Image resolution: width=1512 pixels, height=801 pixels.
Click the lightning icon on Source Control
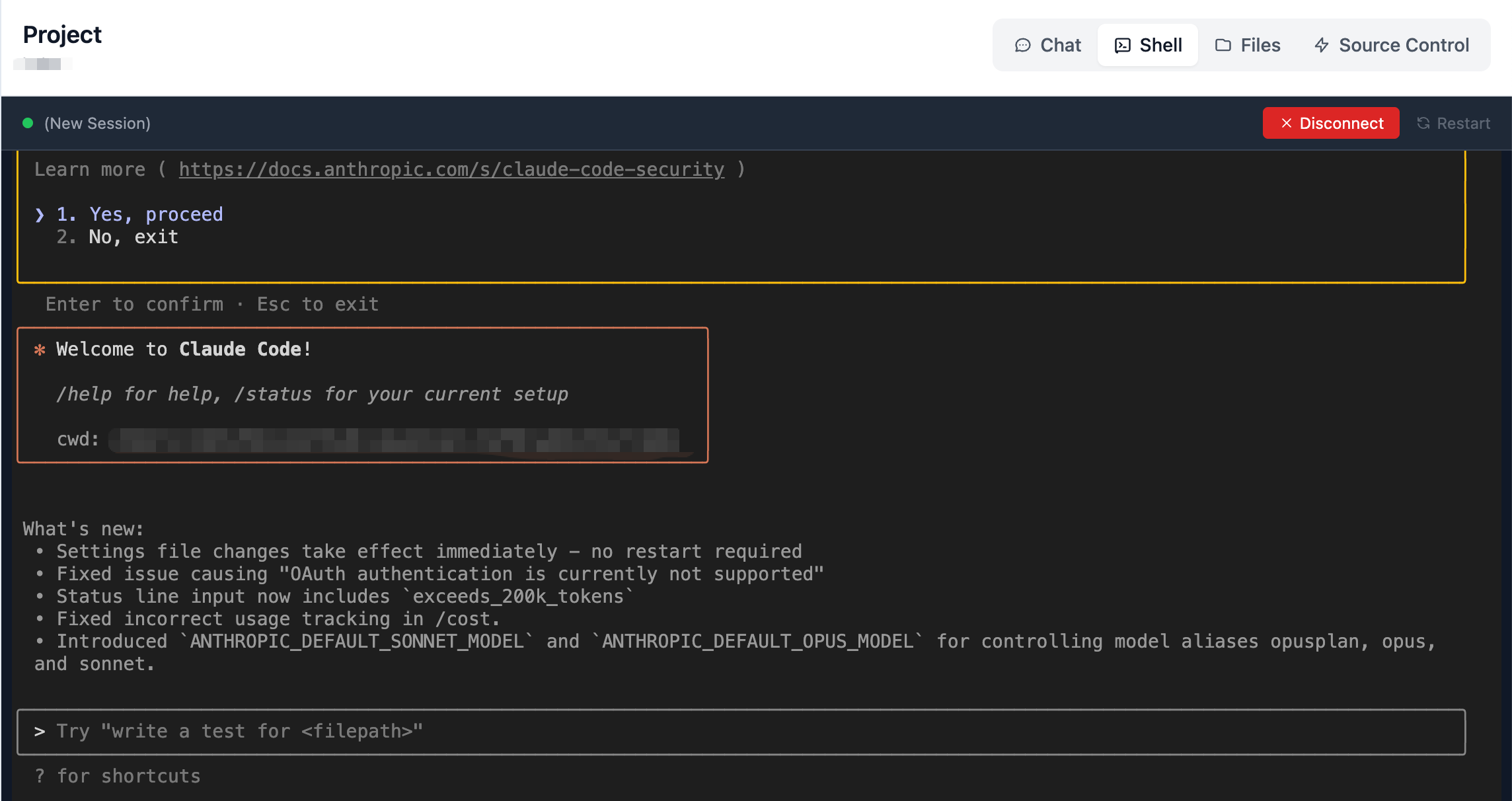click(1322, 45)
